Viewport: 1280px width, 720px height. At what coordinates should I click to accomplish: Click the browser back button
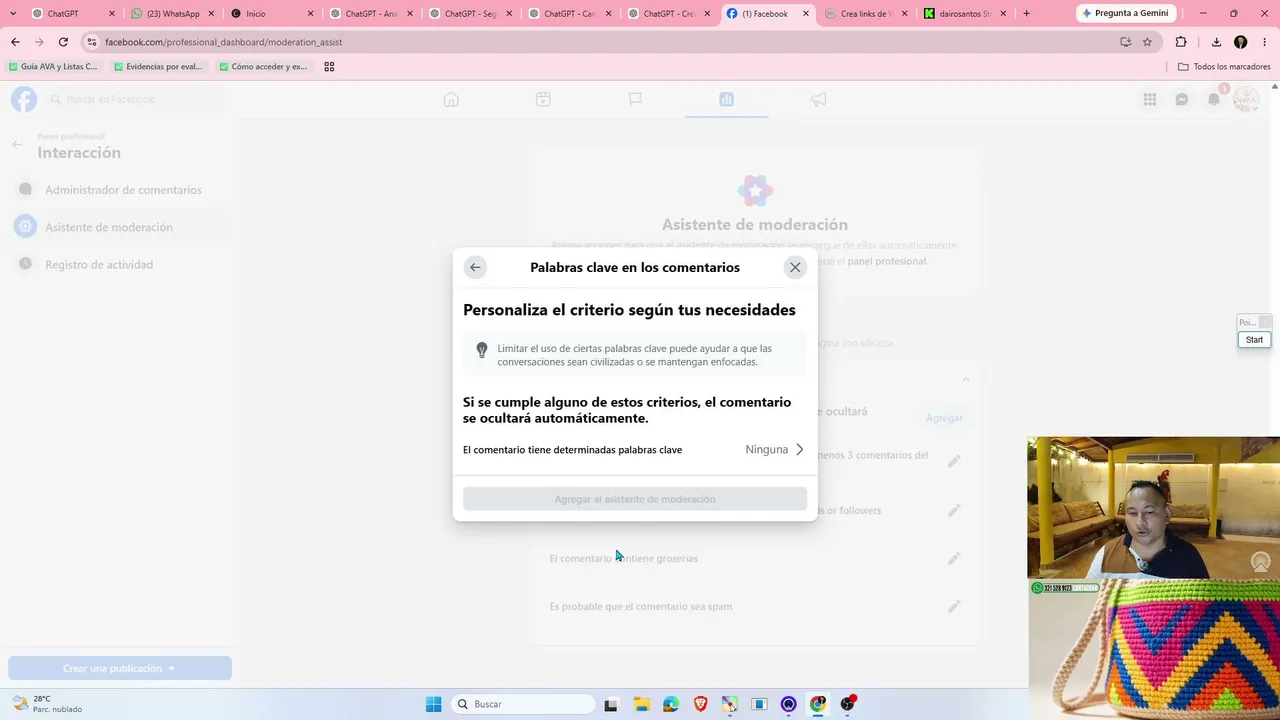pos(15,42)
